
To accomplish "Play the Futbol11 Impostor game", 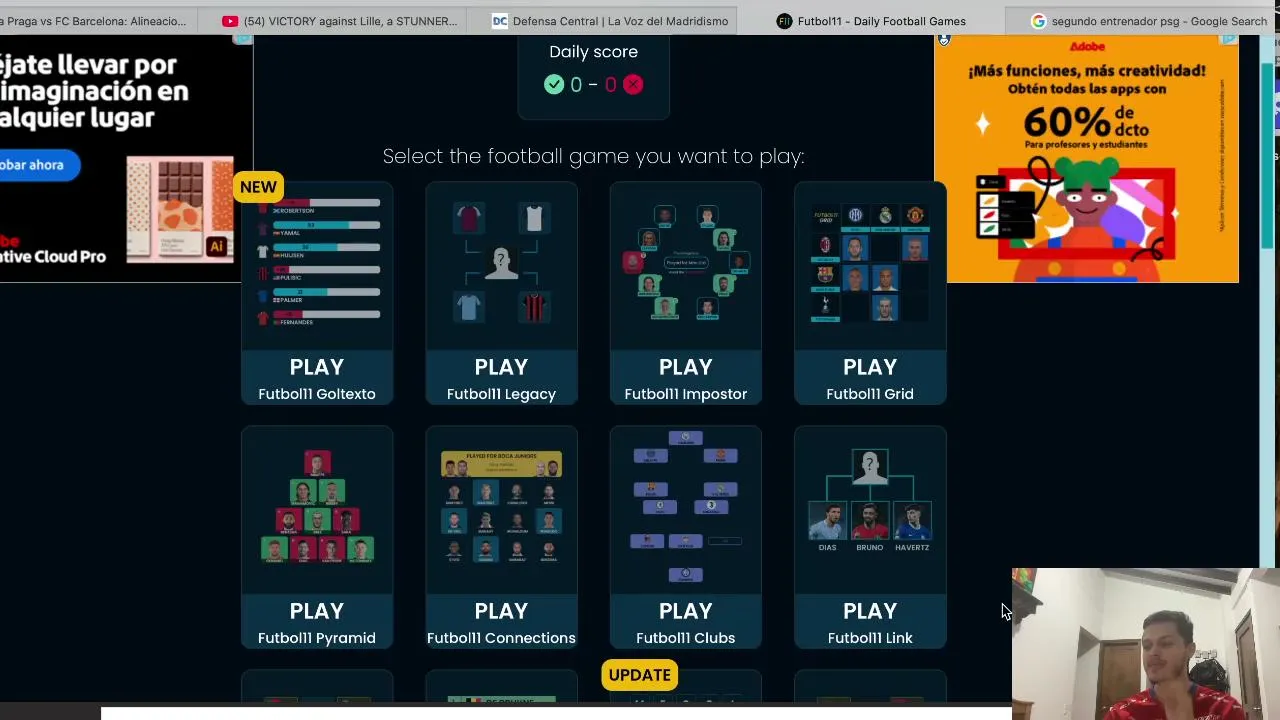I will 686,378.
